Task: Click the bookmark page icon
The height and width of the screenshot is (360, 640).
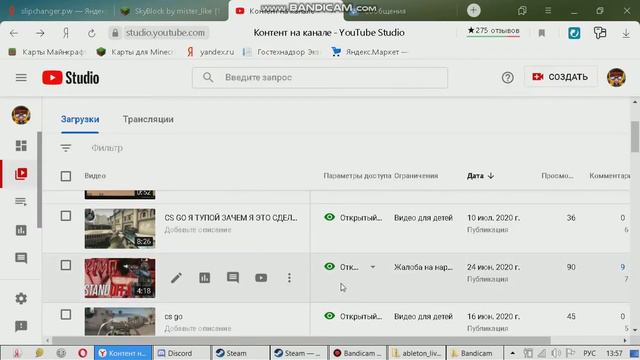Action: (542, 33)
